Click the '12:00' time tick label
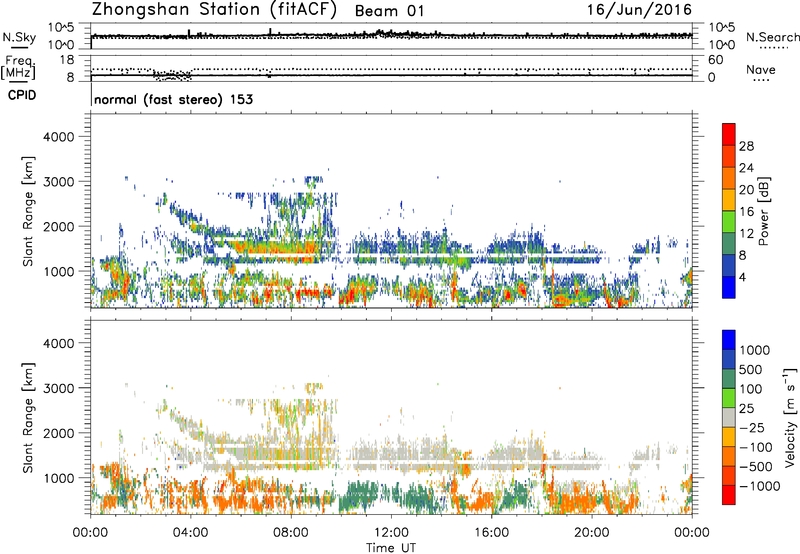This screenshot has height=554, width=800. (x=391, y=533)
